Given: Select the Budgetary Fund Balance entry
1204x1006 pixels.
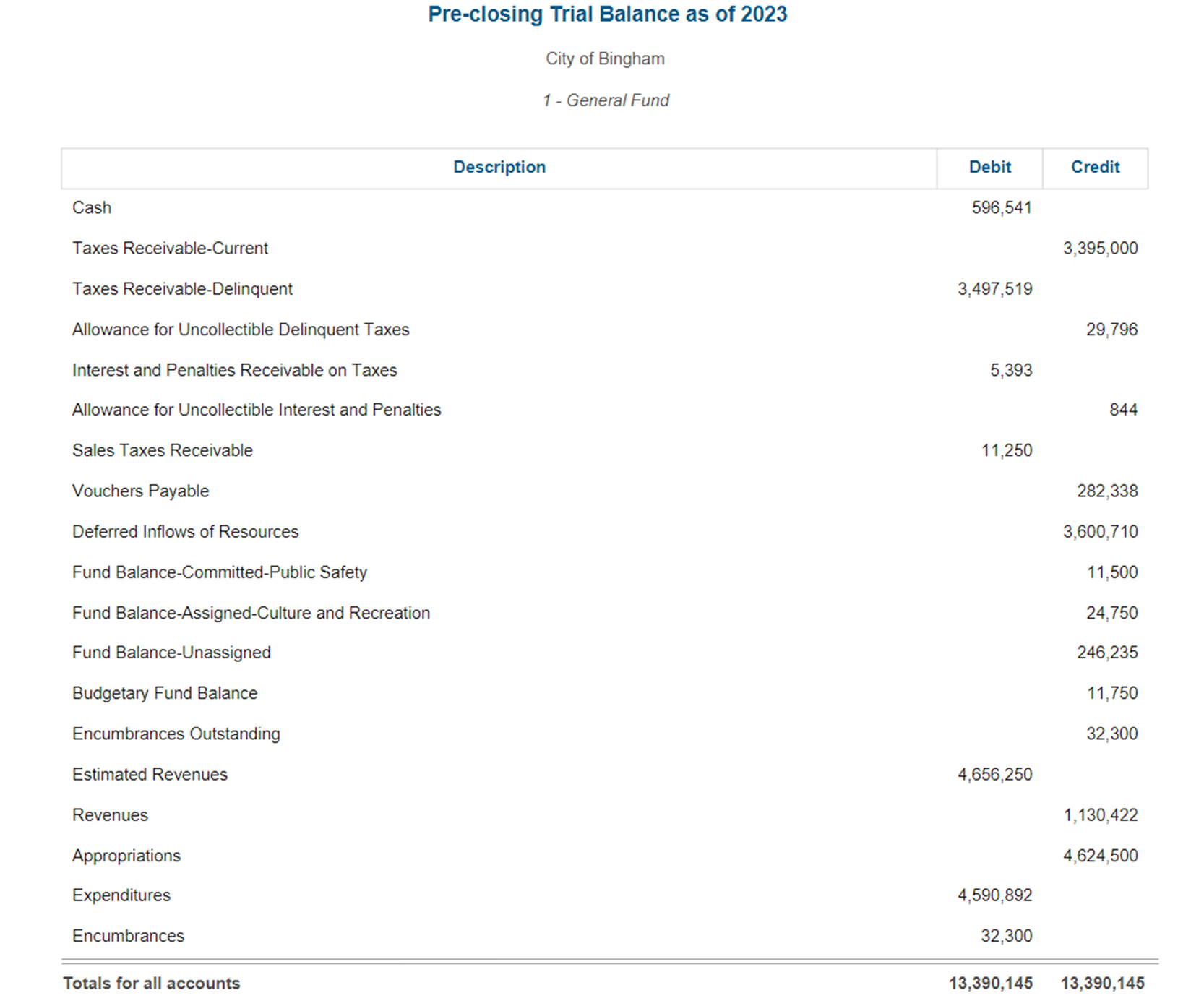Looking at the screenshot, I should click(x=165, y=692).
